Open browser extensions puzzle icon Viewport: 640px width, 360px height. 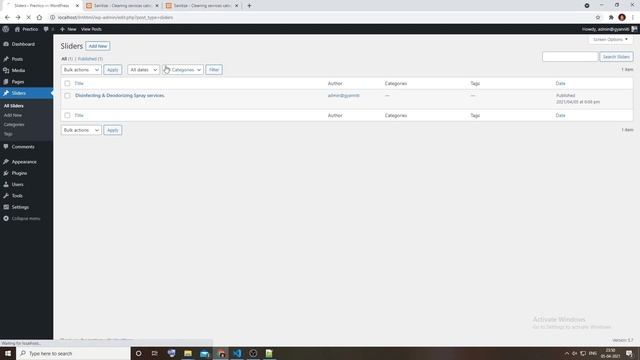pos(611,18)
